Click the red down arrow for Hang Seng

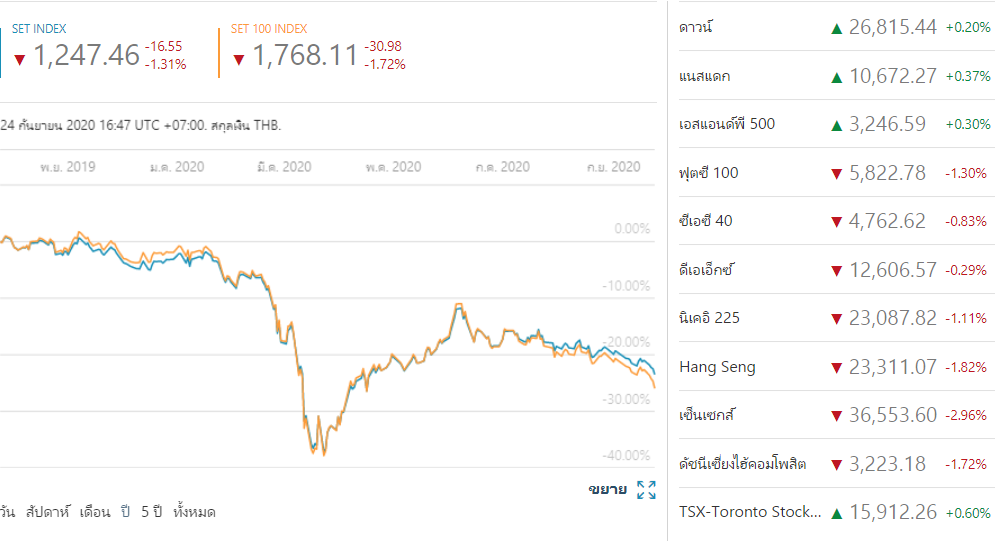pyautogui.click(x=836, y=368)
